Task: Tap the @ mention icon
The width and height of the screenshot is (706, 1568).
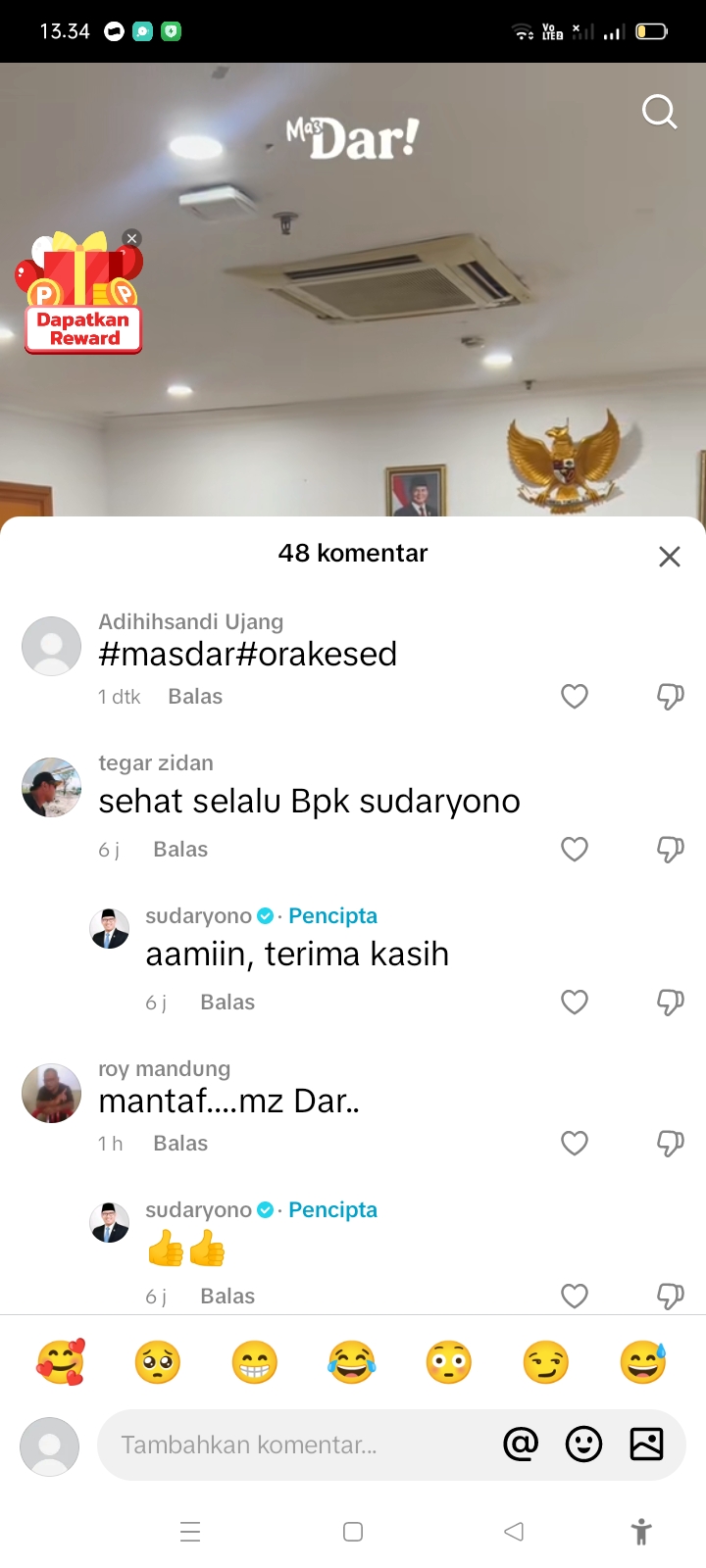Action: [x=521, y=1445]
